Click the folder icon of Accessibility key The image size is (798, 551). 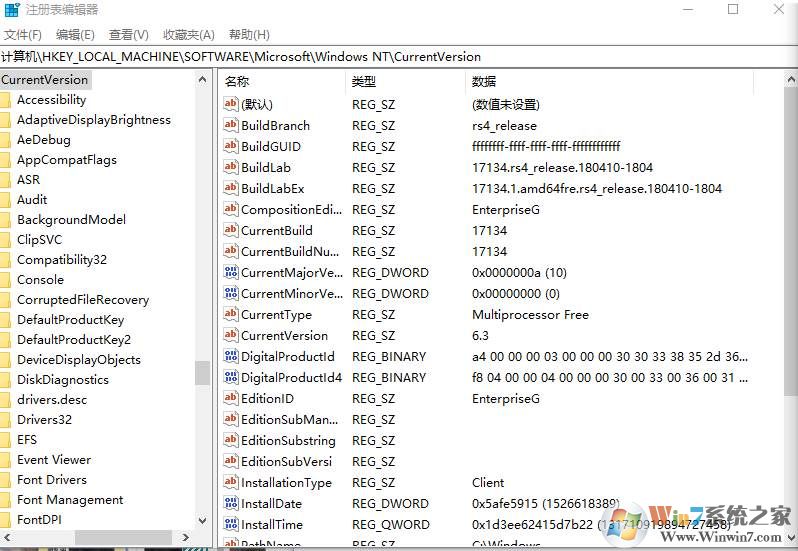pos(5,100)
